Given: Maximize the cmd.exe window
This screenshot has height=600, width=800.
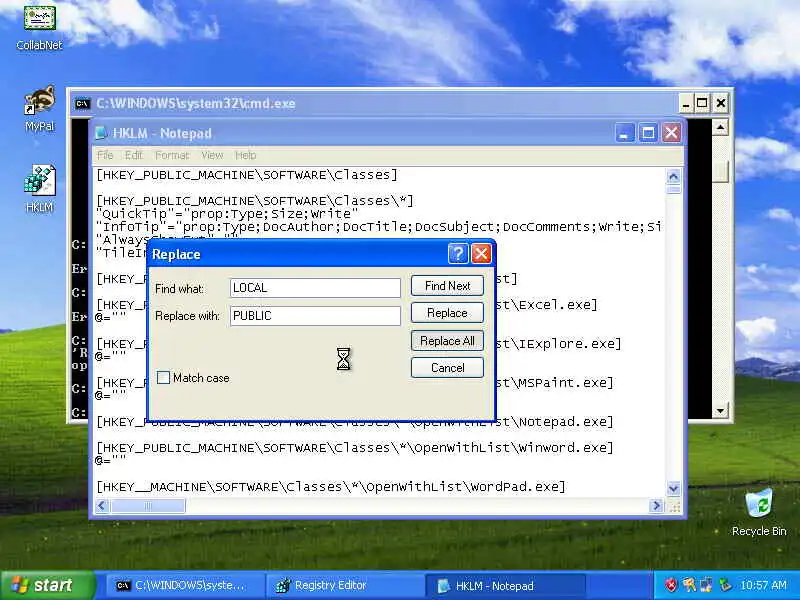Looking at the screenshot, I should tap(702, 104).
